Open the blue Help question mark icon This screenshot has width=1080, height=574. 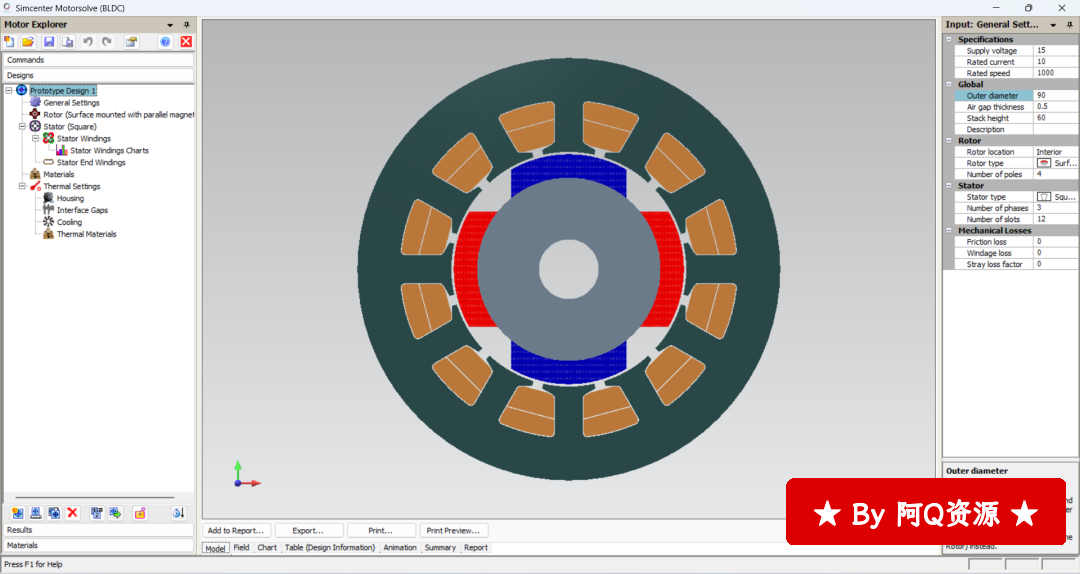165,42
